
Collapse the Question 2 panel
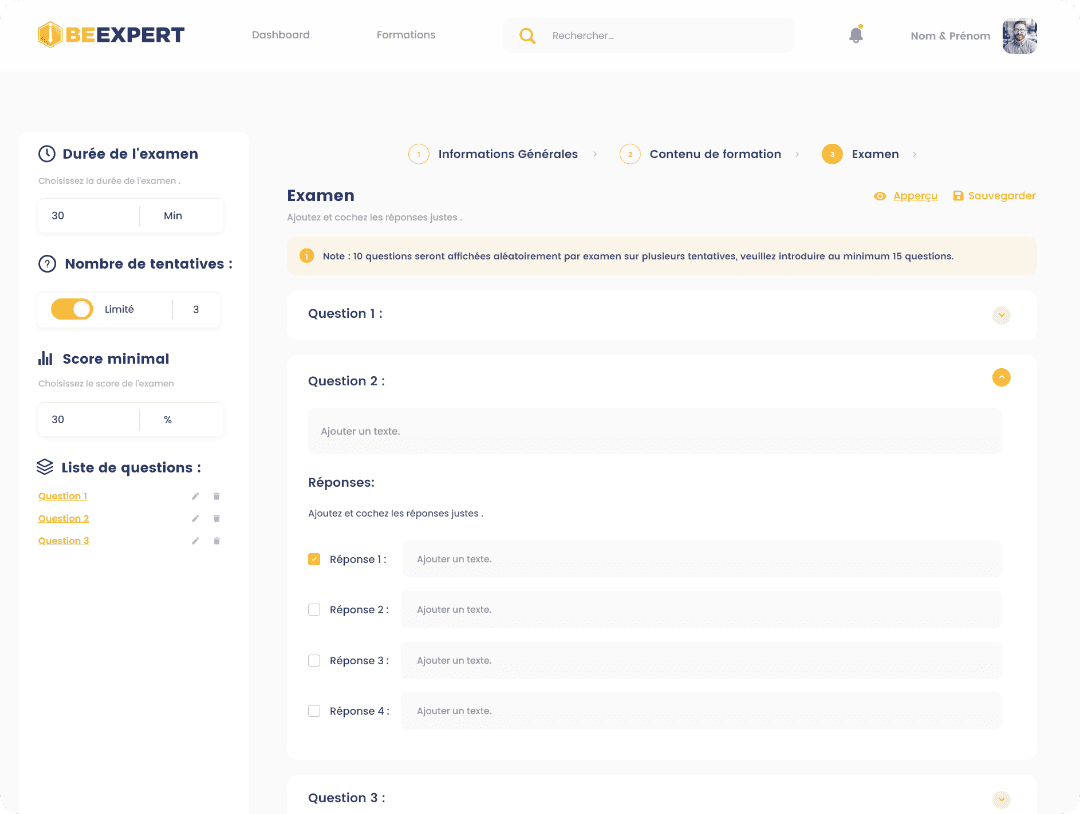(x=1001, y=377)
